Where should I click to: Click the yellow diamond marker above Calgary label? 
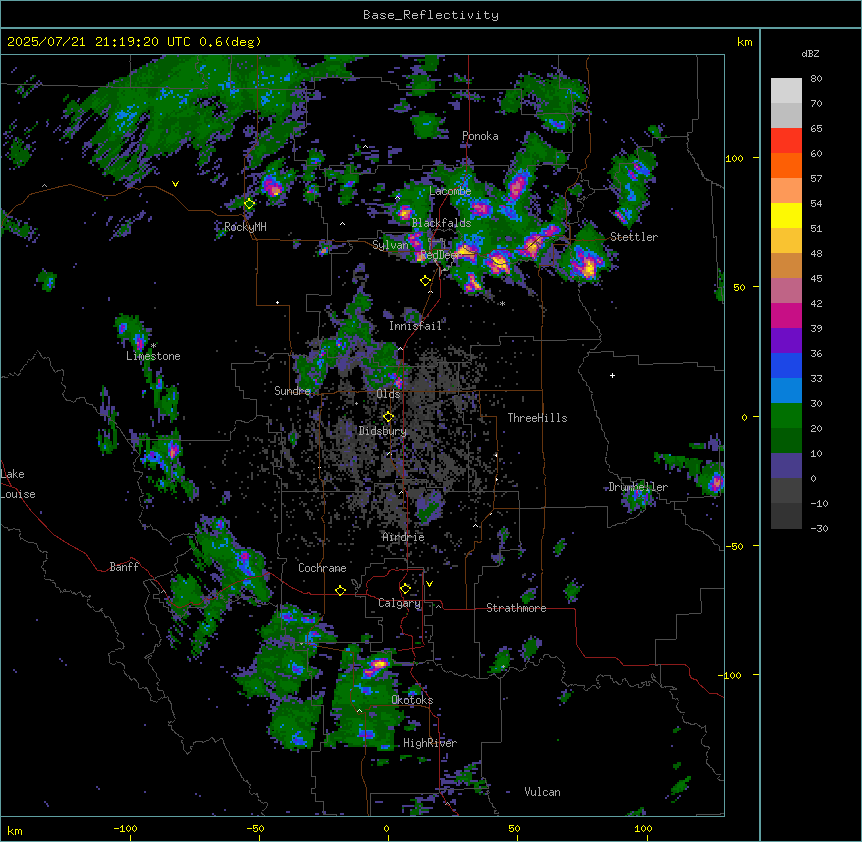click(405, 589)
